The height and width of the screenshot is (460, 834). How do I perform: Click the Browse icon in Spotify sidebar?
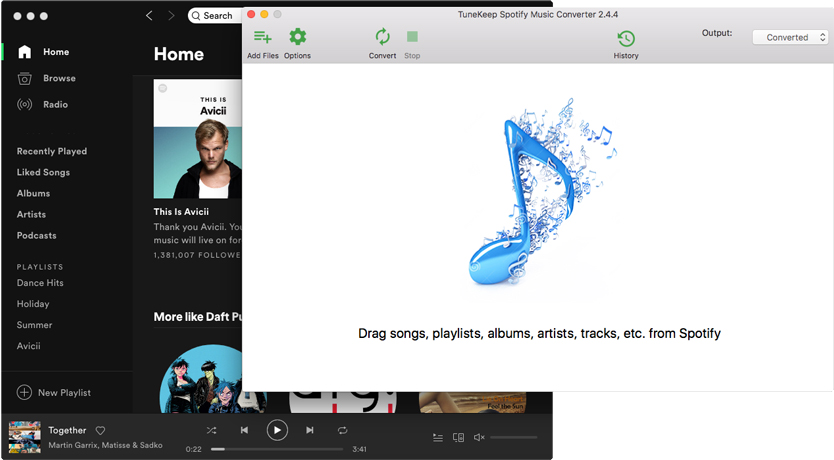click(24, 78)
